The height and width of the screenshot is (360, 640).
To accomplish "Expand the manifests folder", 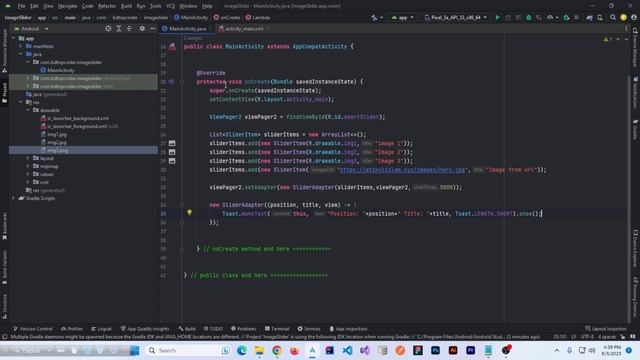I will (21, 46).
